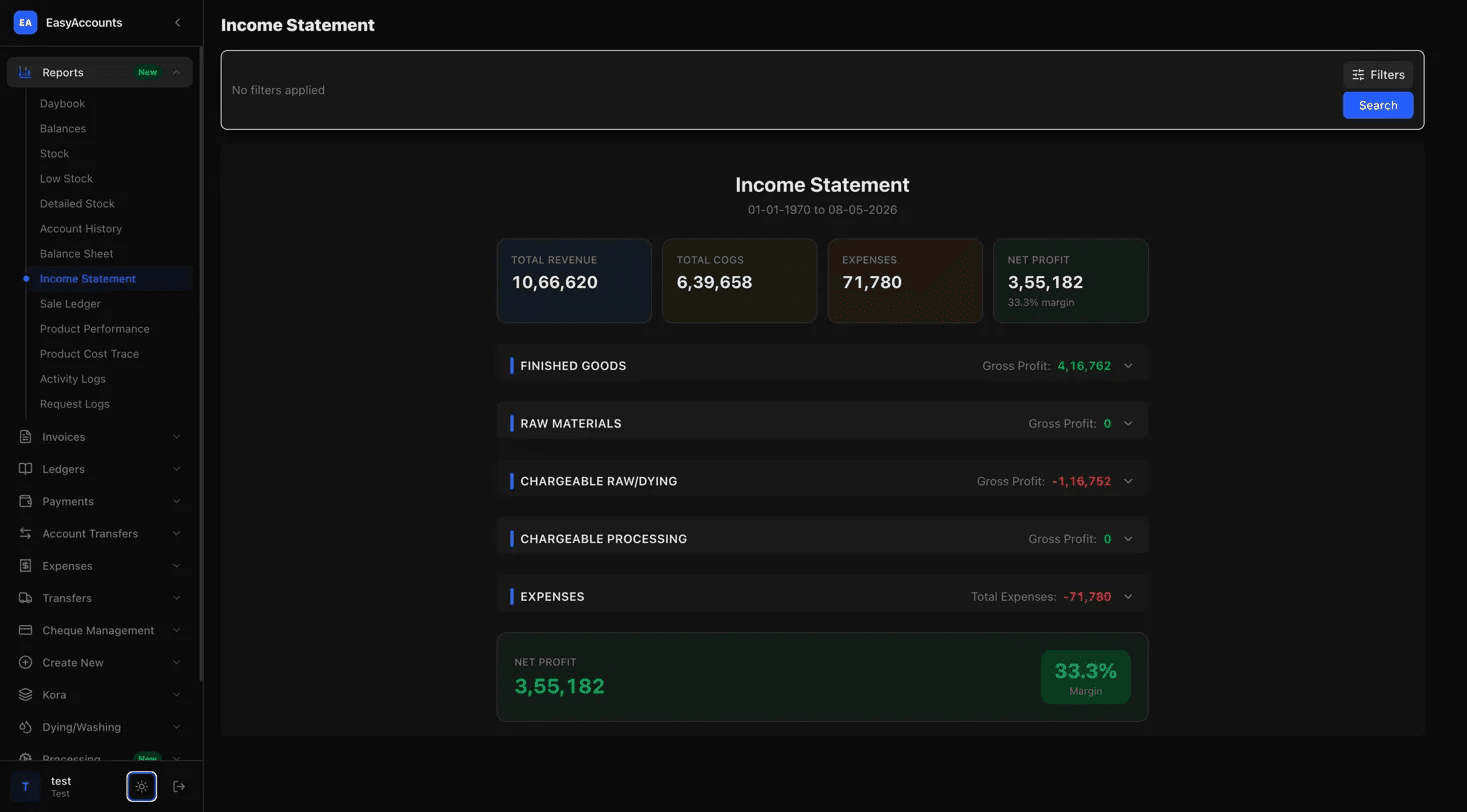The height and width of the screenshot is (812, 1467).
Task: Click the "No filters applied" text
Action: click(x=278, y=90)
